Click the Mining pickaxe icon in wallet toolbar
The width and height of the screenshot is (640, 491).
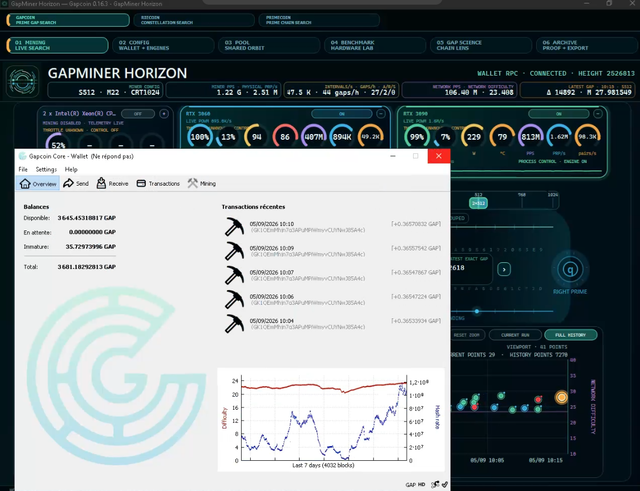[x=193, y=183]
